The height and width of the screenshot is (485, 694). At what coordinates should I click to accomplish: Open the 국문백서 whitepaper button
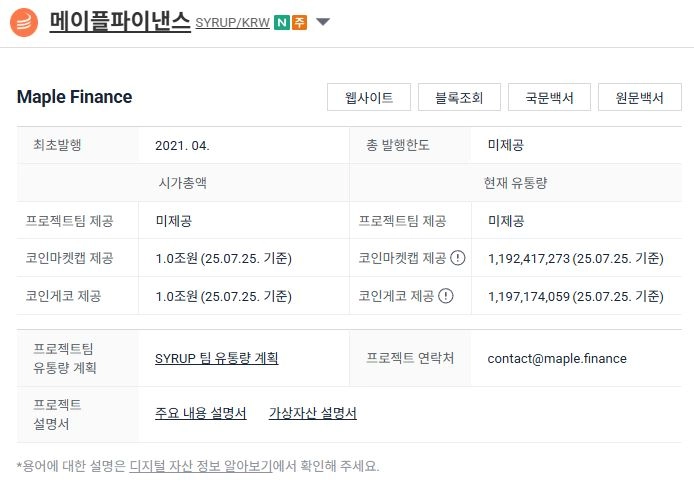(x=549, y=97)
